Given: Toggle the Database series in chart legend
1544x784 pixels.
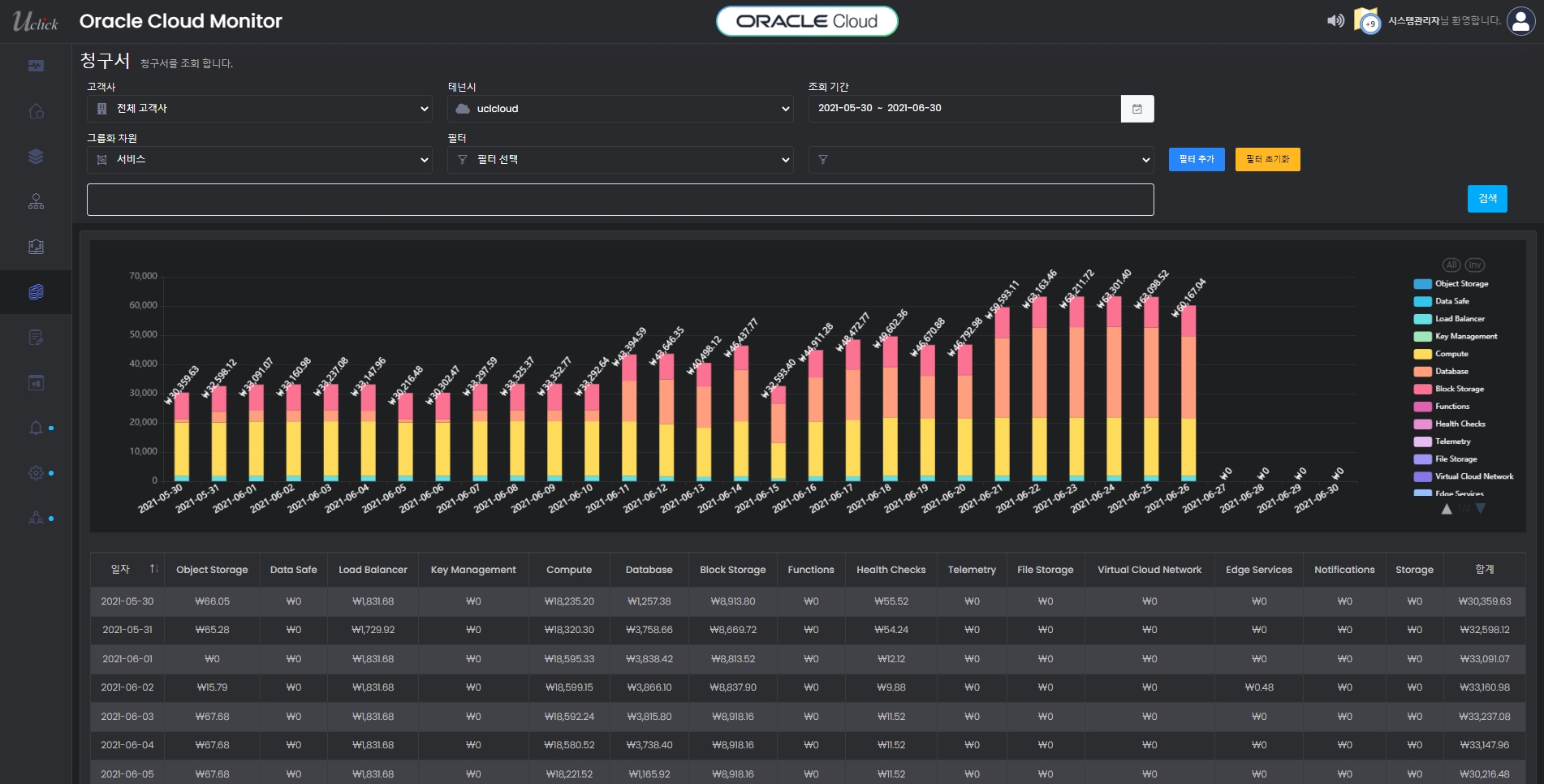Looking at the screenshot, I should point(1451,372).
